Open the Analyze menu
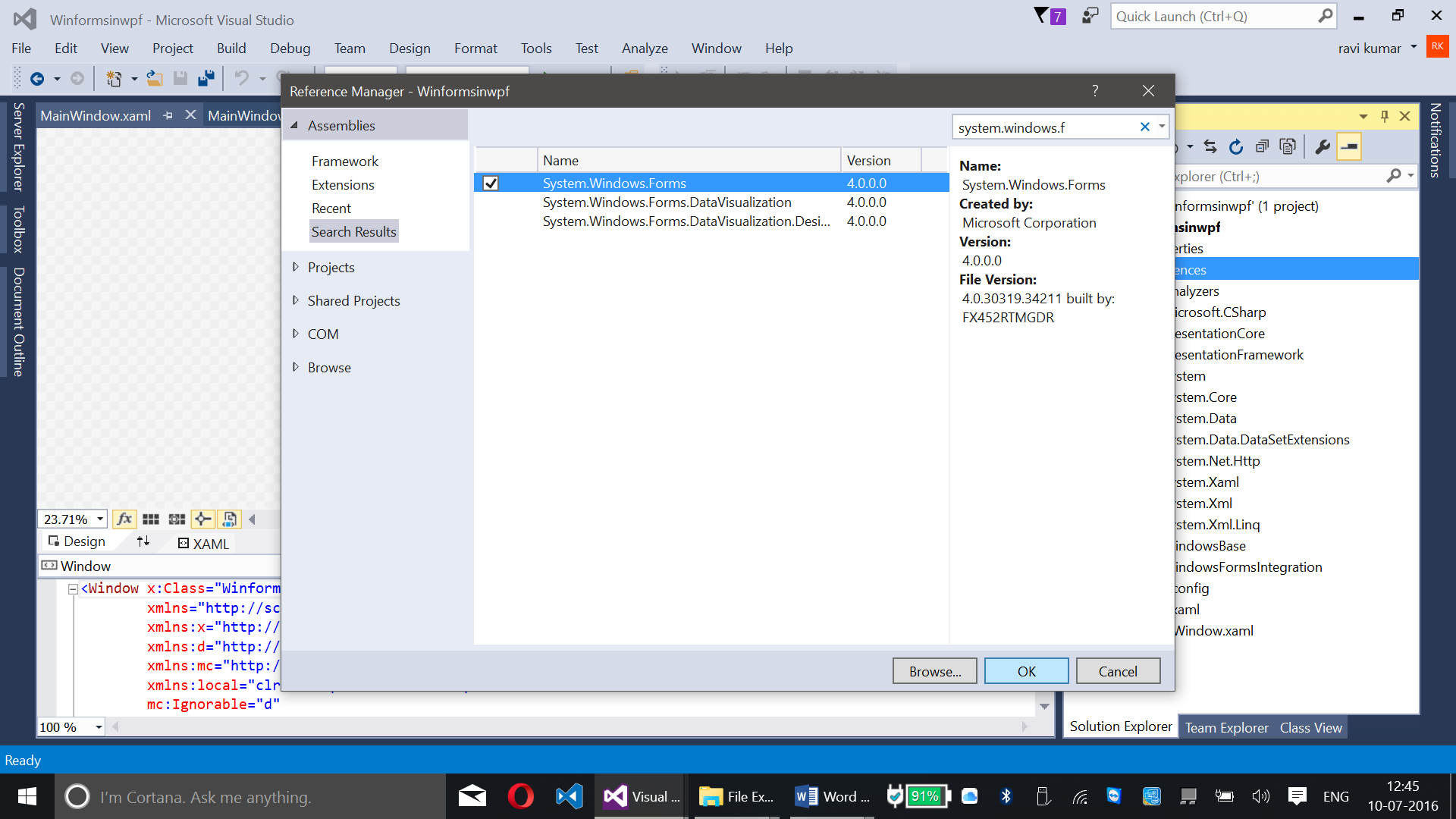Viewport: 1456px width, 819px height. [645, 48]
